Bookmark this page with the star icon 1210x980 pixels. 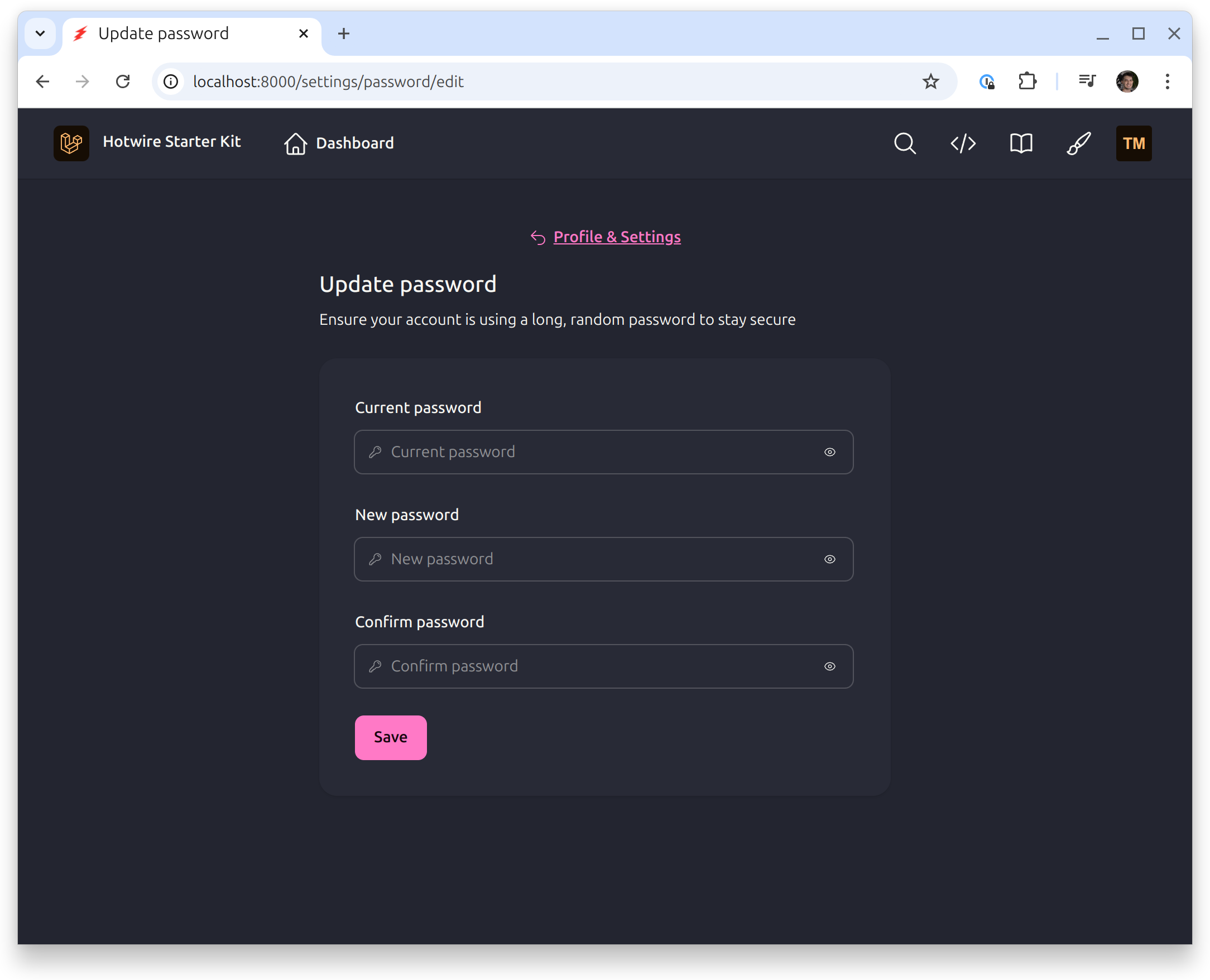click(930, 81)
